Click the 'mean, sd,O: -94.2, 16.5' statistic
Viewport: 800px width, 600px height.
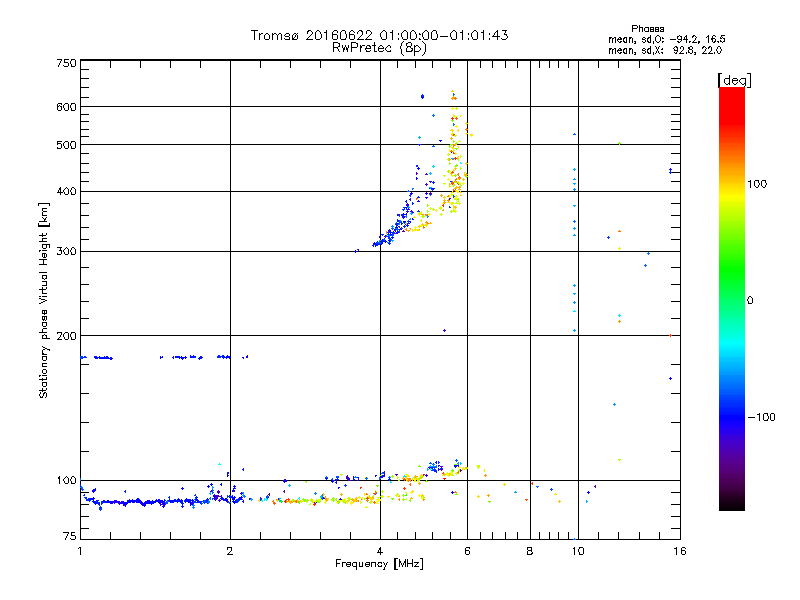pos(666,39)
